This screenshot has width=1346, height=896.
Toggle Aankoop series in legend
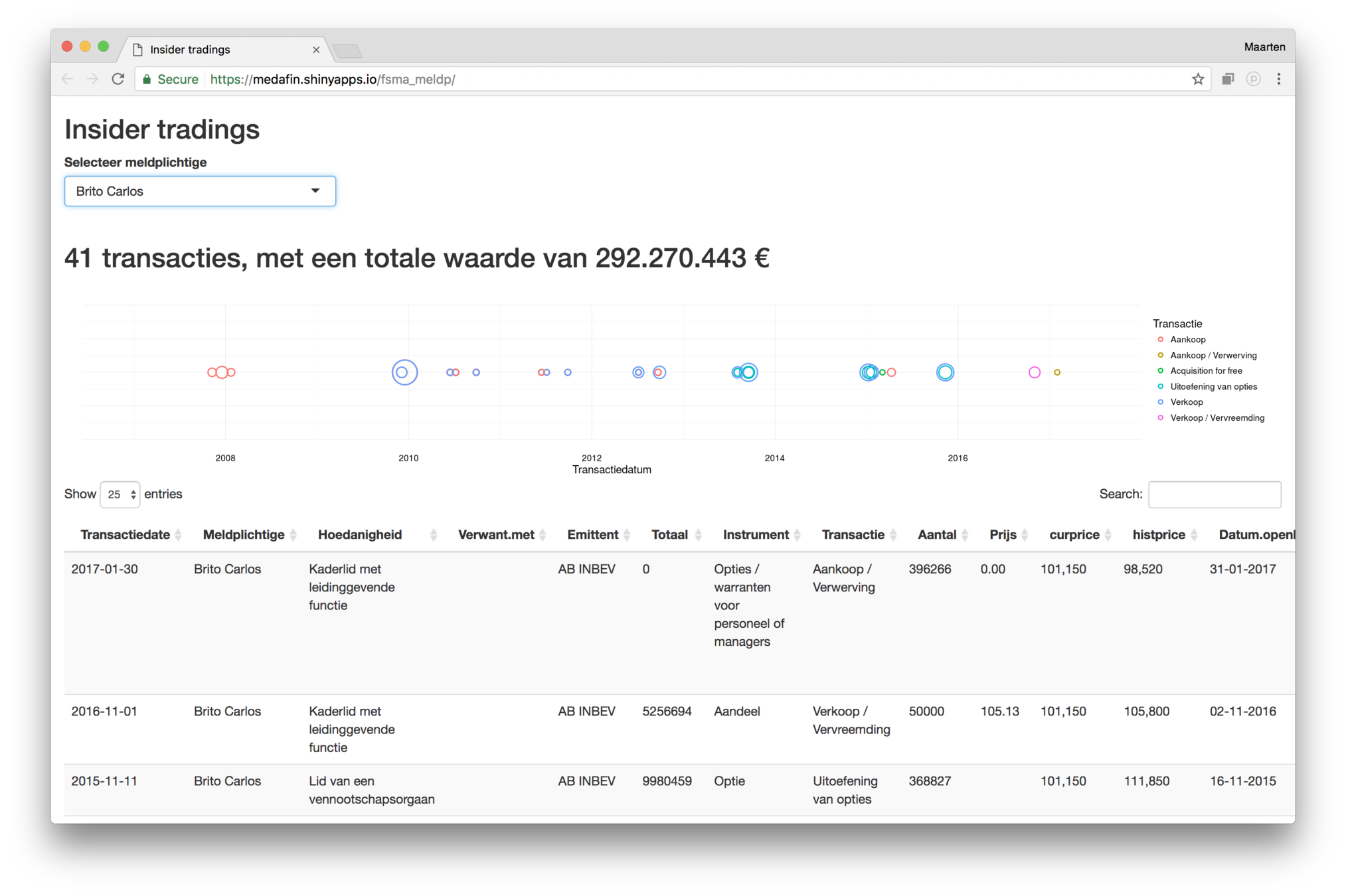pyautogui.click(x=1187, y=340)
